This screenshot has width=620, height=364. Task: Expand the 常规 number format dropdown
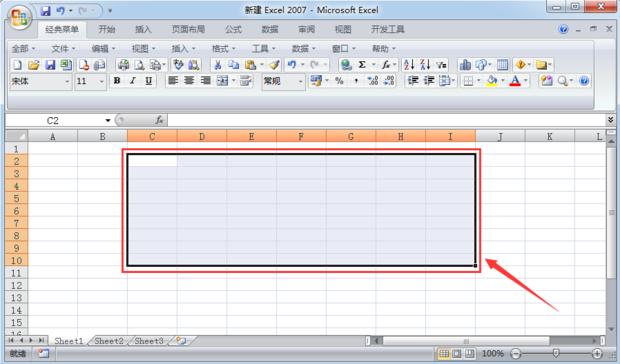tap(283, 81)
